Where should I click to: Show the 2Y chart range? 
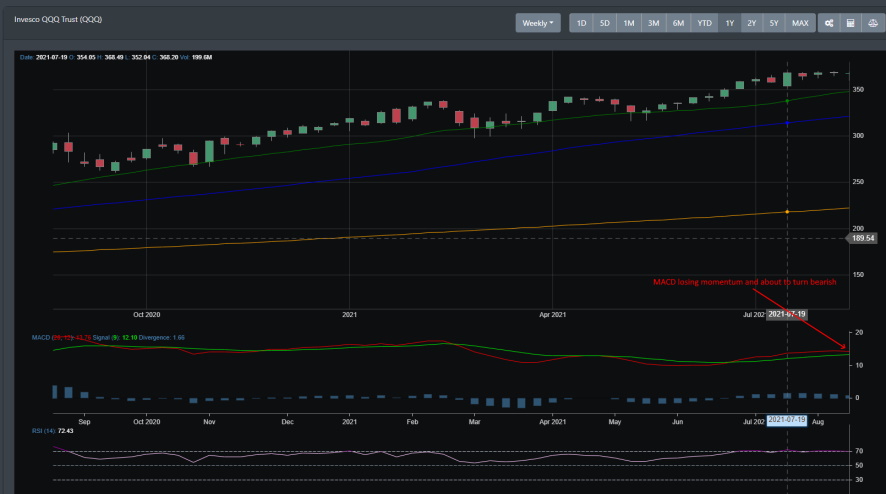(752, 23)
